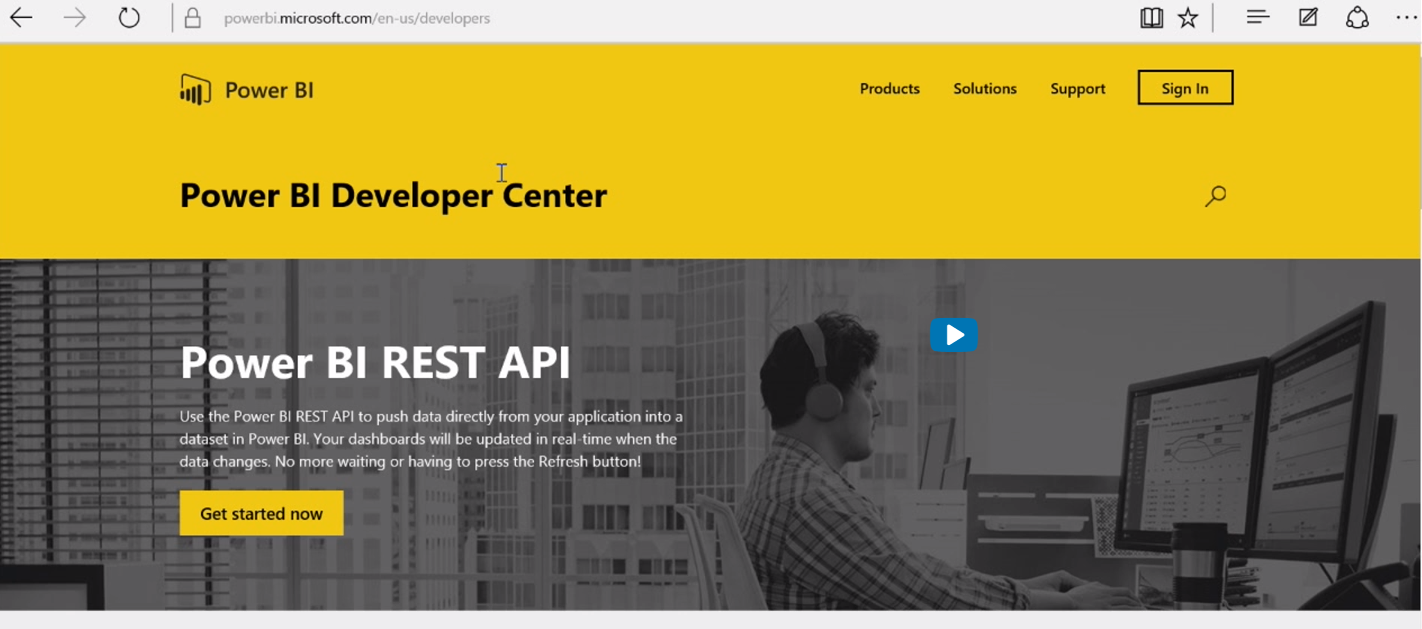Open reading view book icon
The height and width of the screenshot is (629, 1422).
click(1151, 18)
